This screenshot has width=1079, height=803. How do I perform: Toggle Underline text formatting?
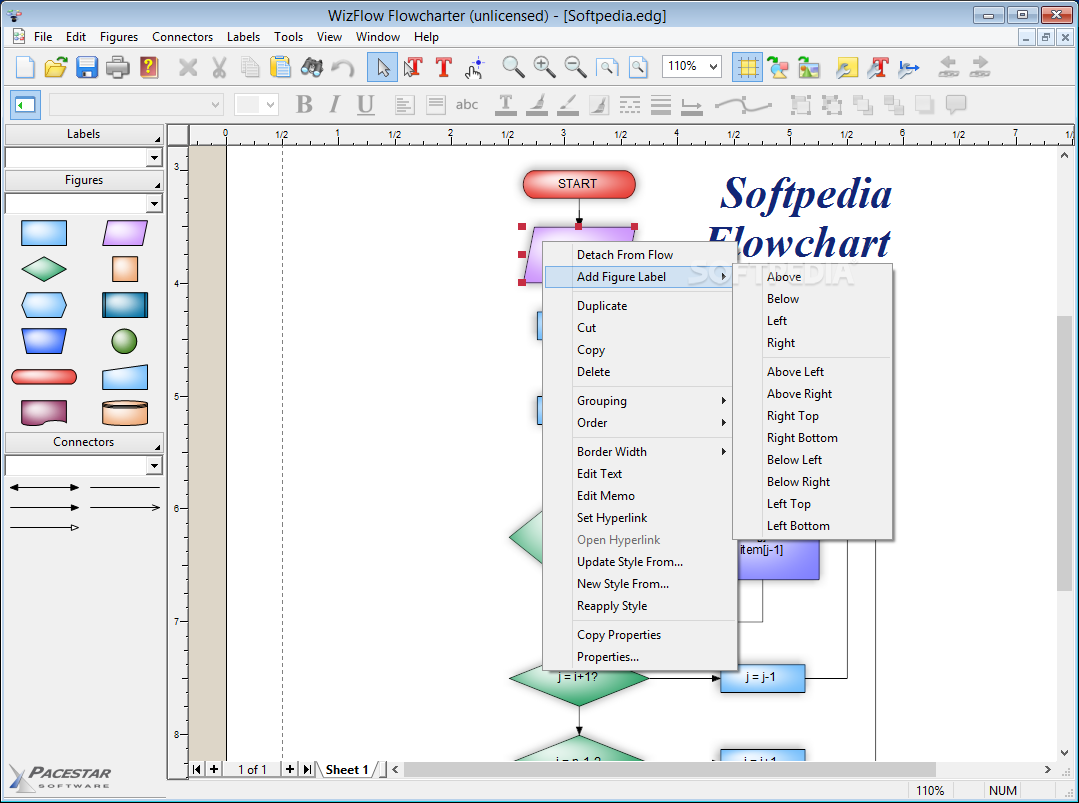click(x=365, y=105)
